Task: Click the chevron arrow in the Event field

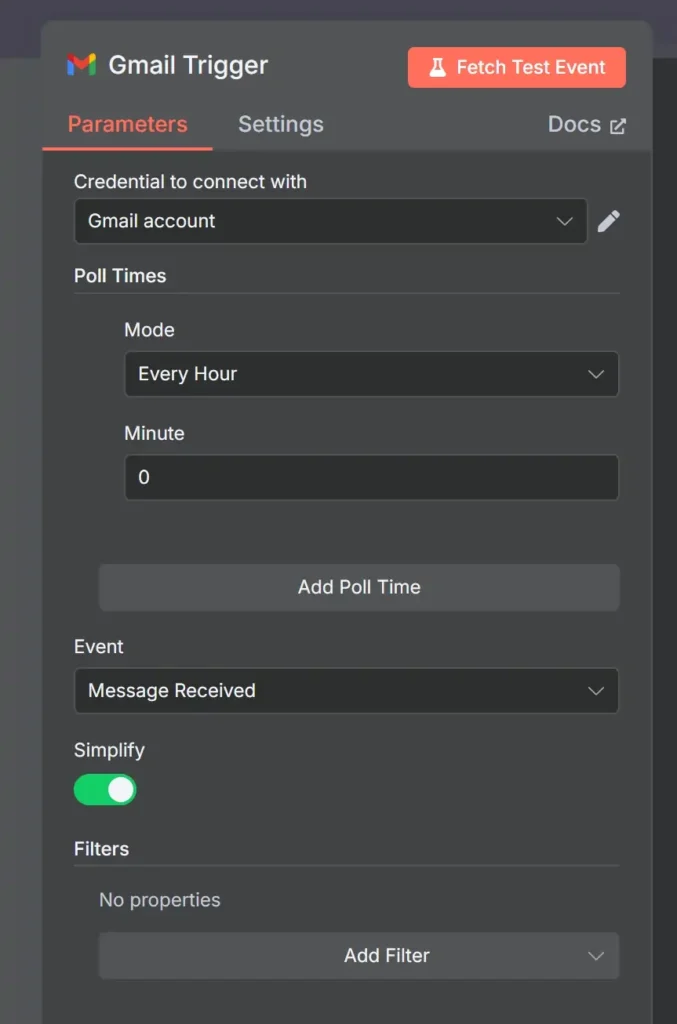Action: click(596, 691)
